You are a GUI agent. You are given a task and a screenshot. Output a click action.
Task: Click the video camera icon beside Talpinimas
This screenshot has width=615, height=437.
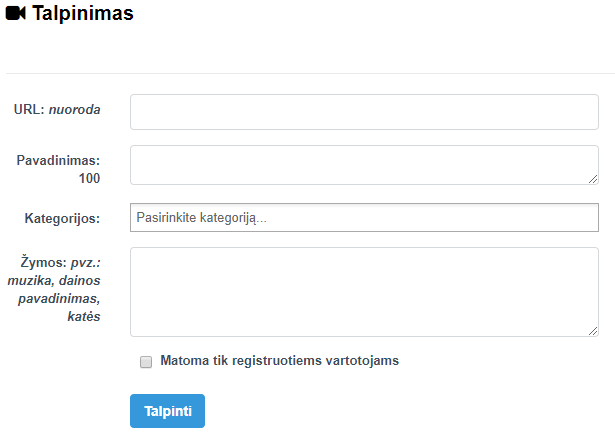coord(16,14)
